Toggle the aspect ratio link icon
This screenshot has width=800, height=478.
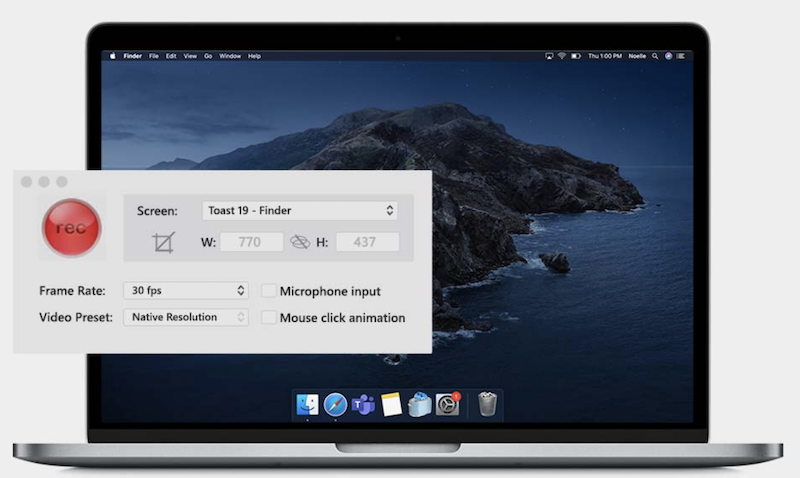[300, 242]
